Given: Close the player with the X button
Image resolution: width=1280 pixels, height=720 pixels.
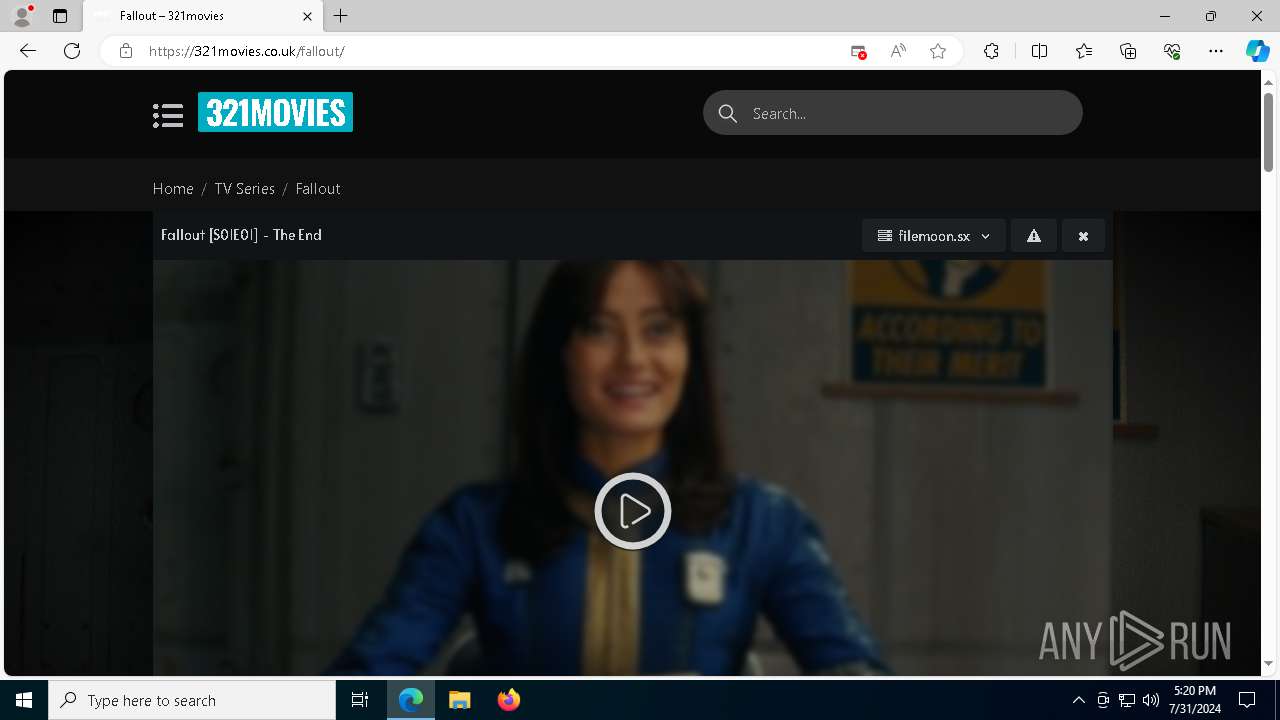Looking at the screenshot, I should point(1083,236).
